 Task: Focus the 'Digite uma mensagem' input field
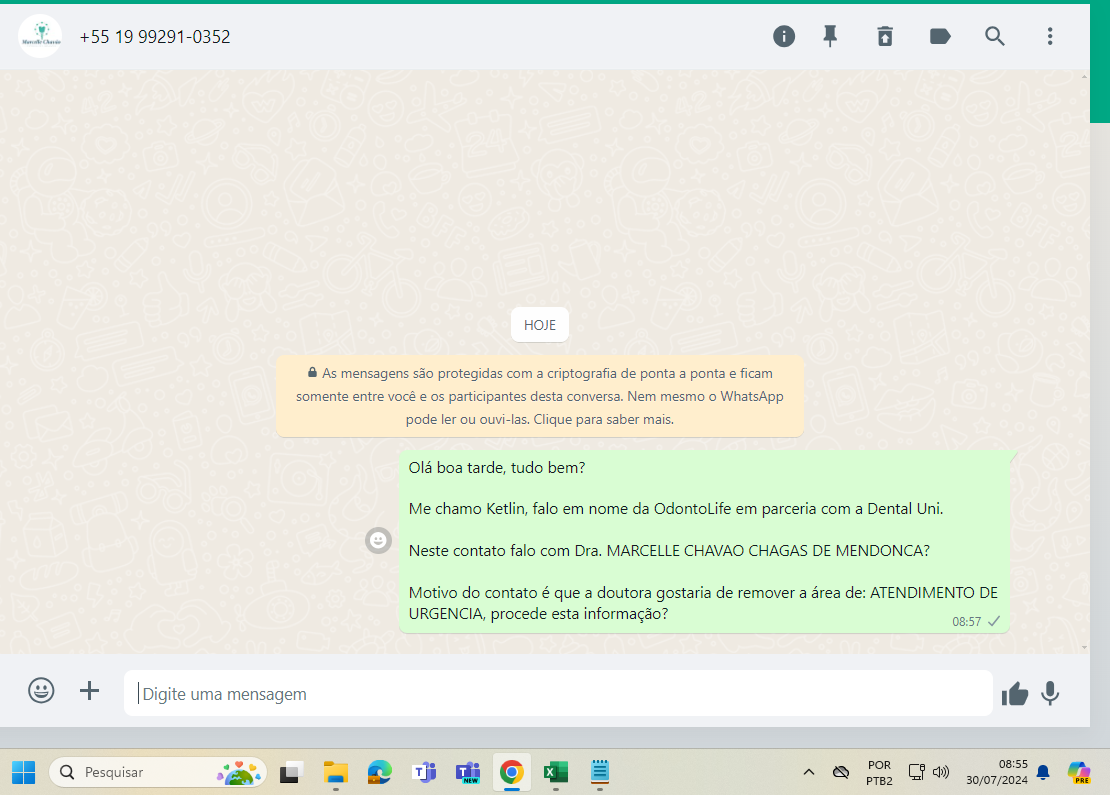pyautogui.click(x=558, y=693)
